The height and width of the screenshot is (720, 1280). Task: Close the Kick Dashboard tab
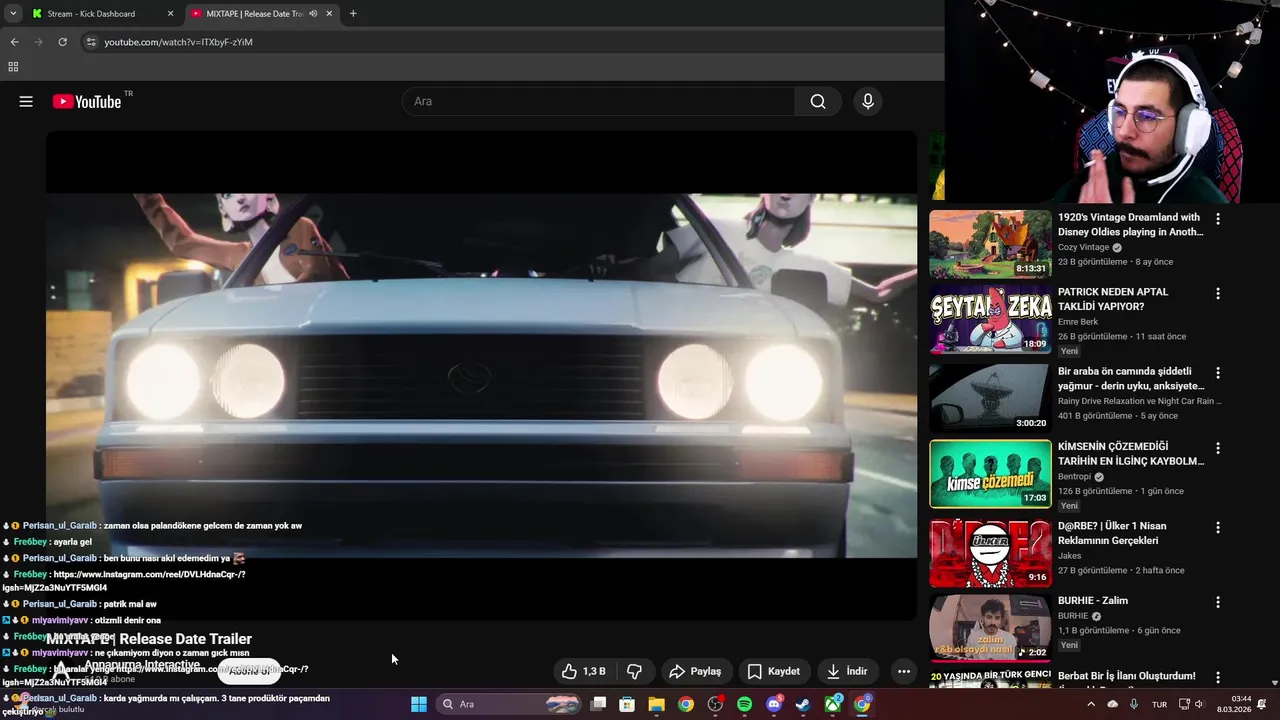pyautogui.click(x=170, y=14)
